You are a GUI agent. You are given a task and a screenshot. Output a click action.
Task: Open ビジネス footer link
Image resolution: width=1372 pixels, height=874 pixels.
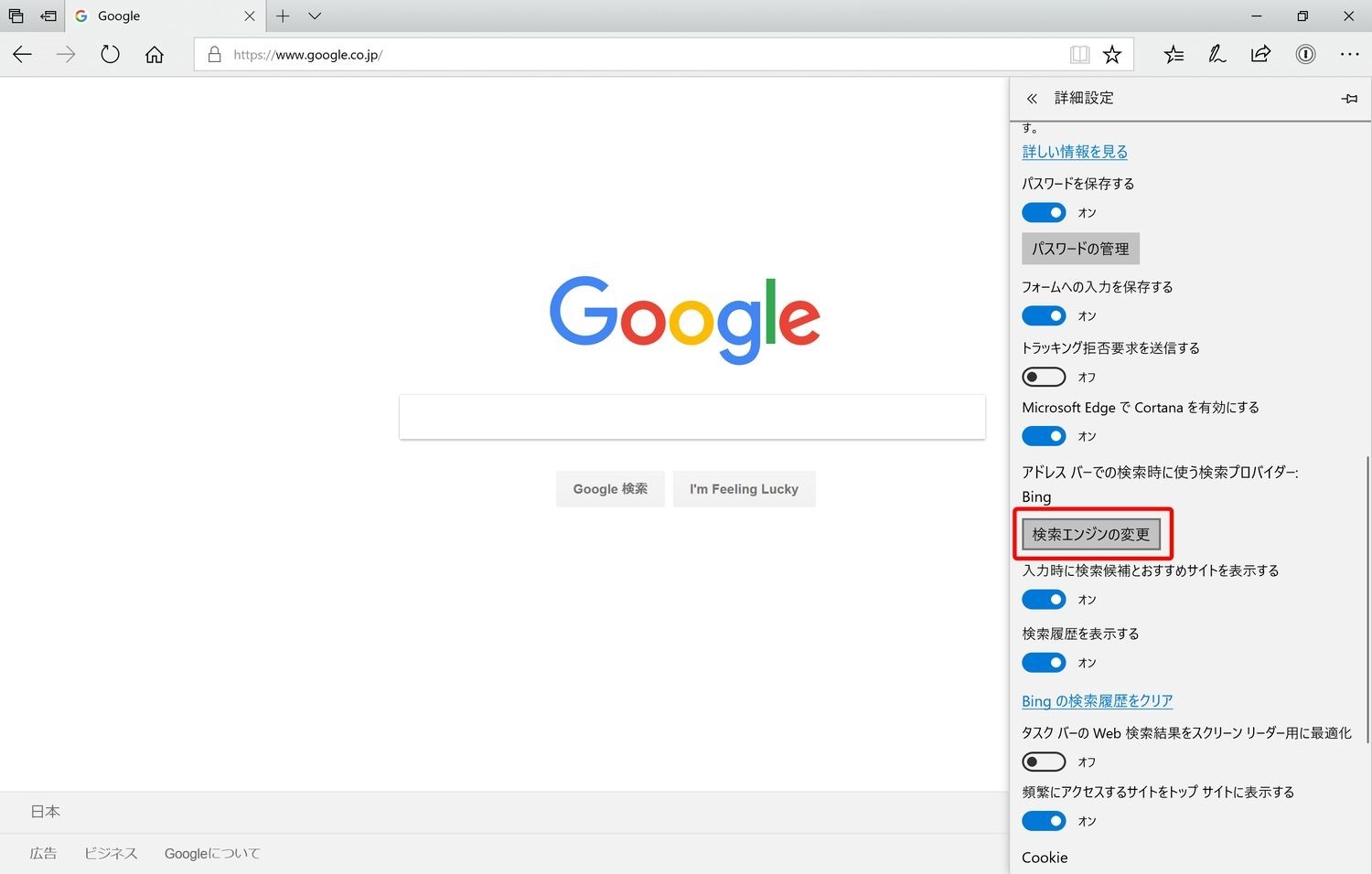point(111,853)
